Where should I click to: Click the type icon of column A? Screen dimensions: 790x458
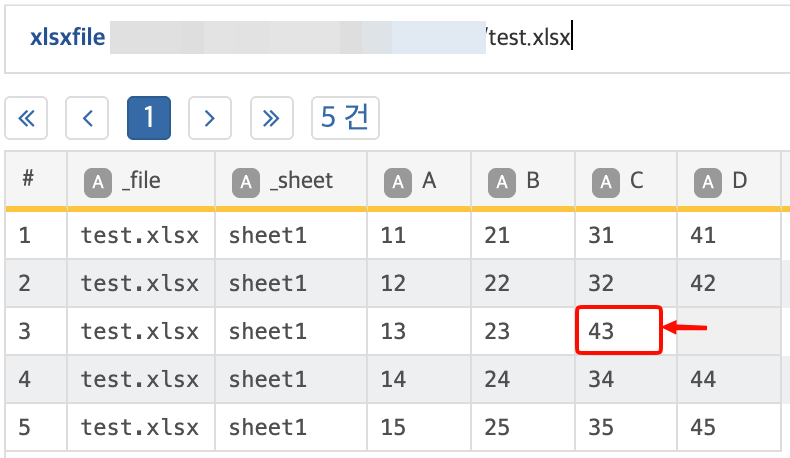pos(398,181)
